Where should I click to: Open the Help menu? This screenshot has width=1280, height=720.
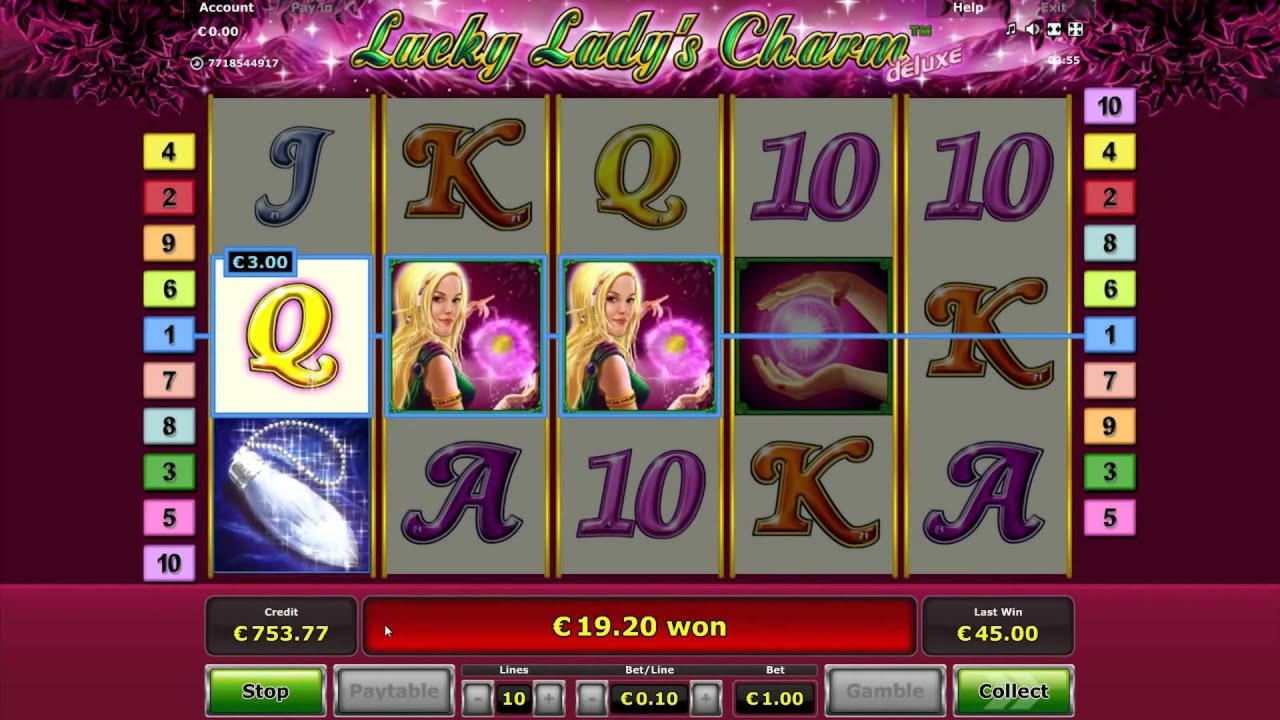(967, 7)
